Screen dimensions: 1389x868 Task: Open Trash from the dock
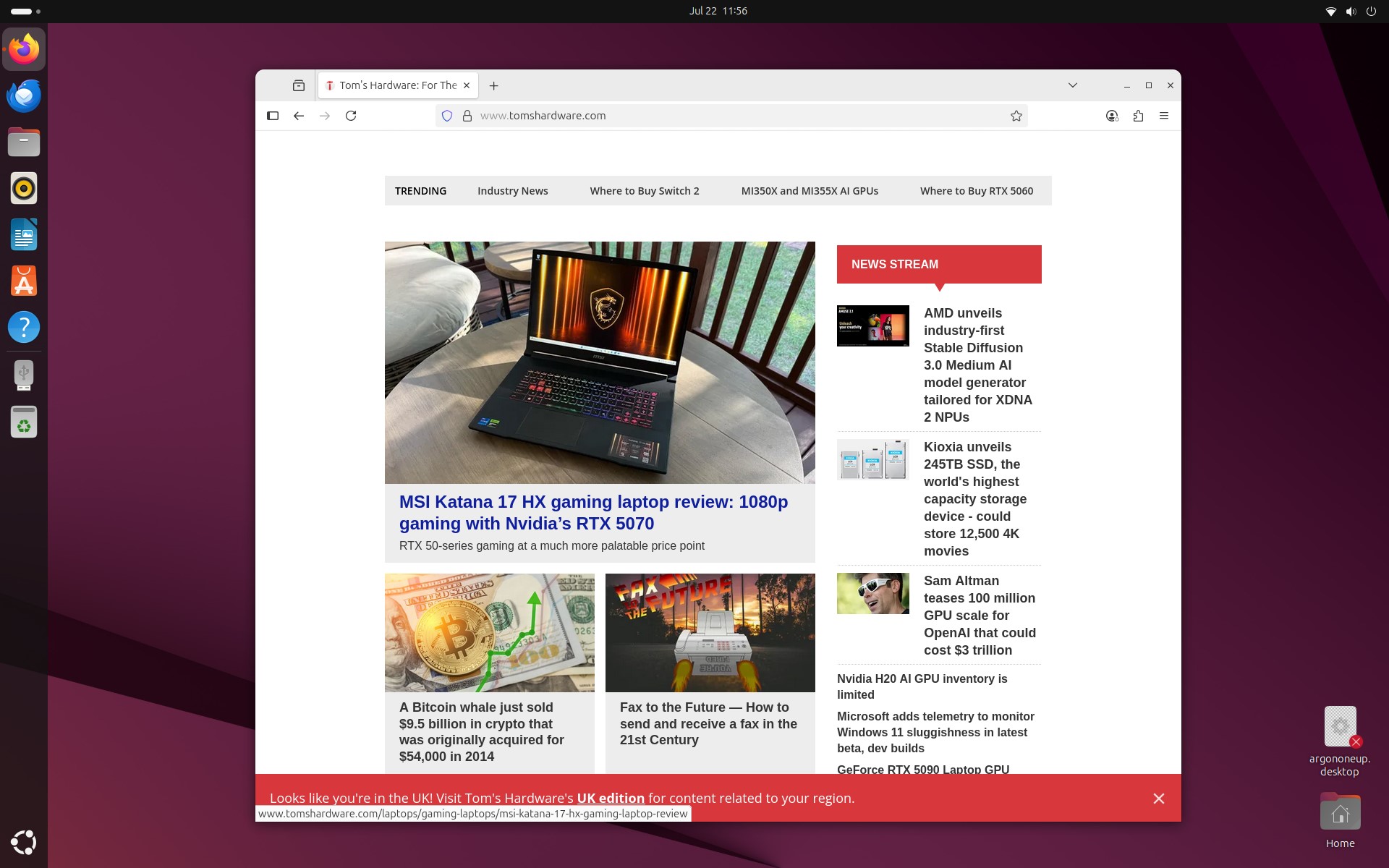coord(24,422)
